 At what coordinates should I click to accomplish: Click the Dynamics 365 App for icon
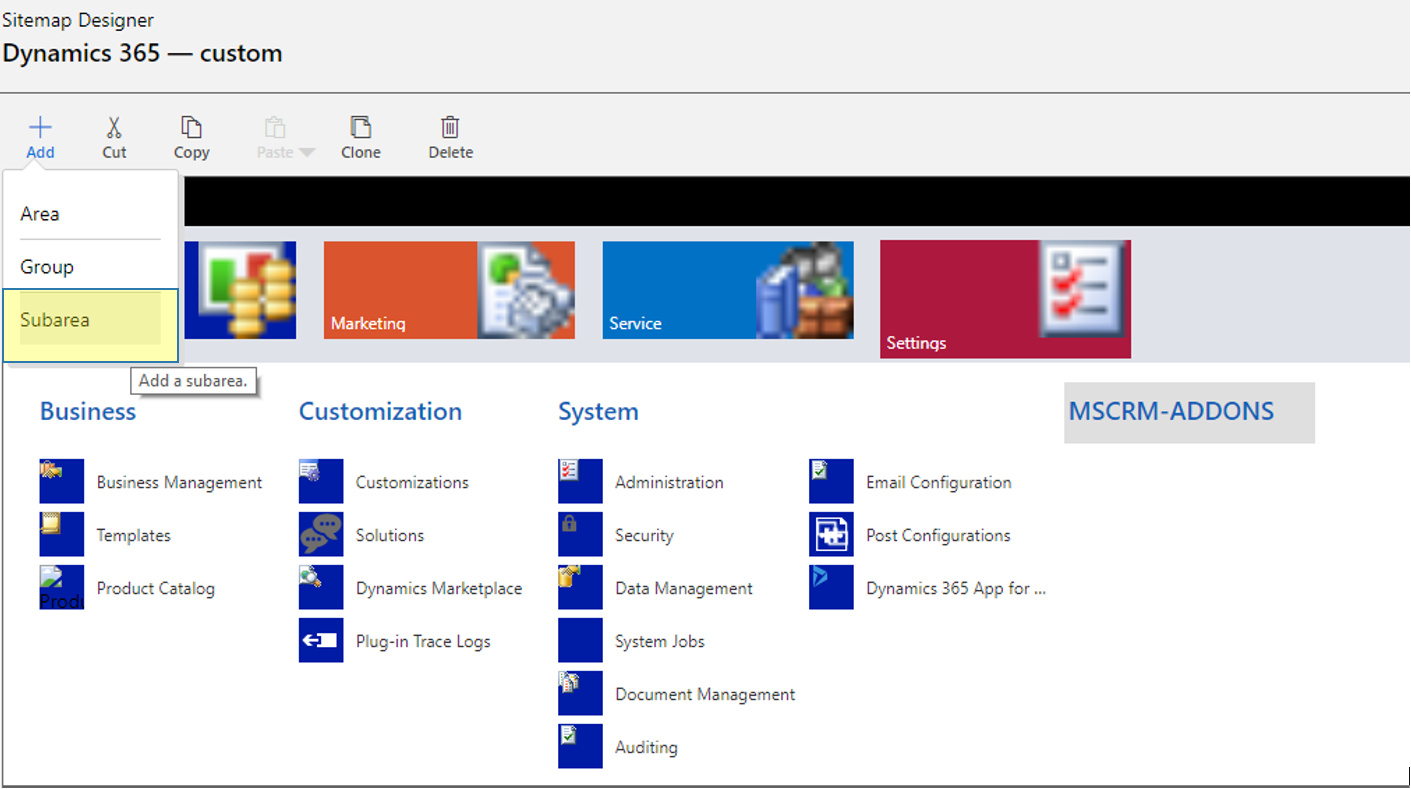[831, 587]
